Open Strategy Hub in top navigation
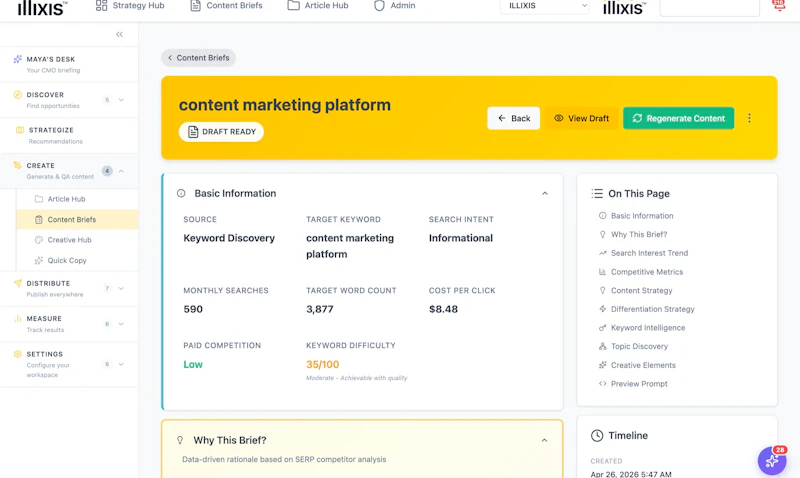The width and height of the screenshot is (800, 478). point(130,6)
